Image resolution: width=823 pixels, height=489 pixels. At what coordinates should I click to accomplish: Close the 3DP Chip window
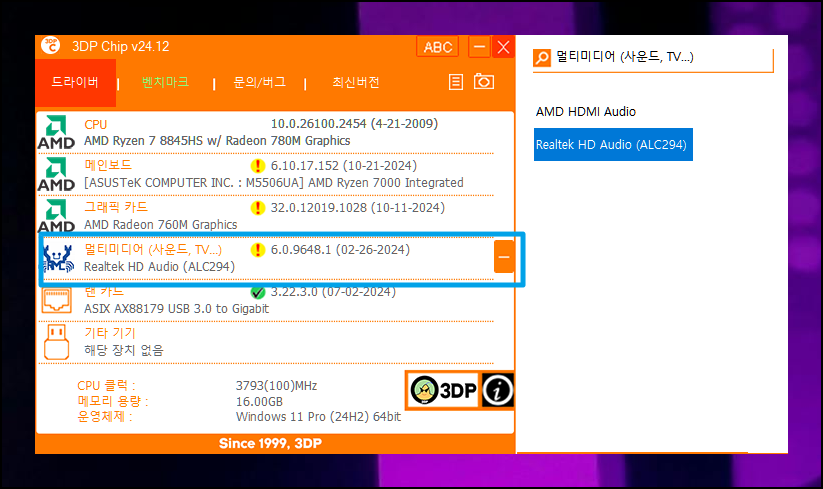click(x=503, y=47)
